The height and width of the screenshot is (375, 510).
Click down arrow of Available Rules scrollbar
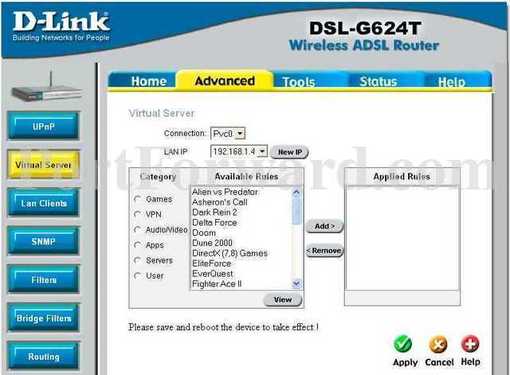point(296,284)
